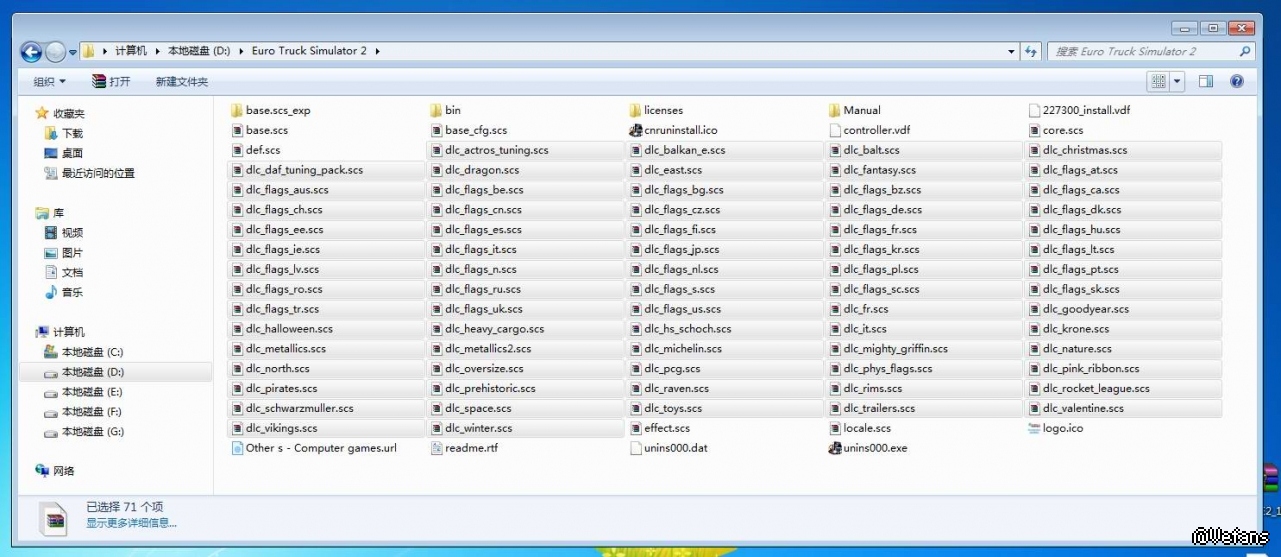Open the 组织 dropdown menu
The height and width of the screenshot is (557, 1281).
49,82
